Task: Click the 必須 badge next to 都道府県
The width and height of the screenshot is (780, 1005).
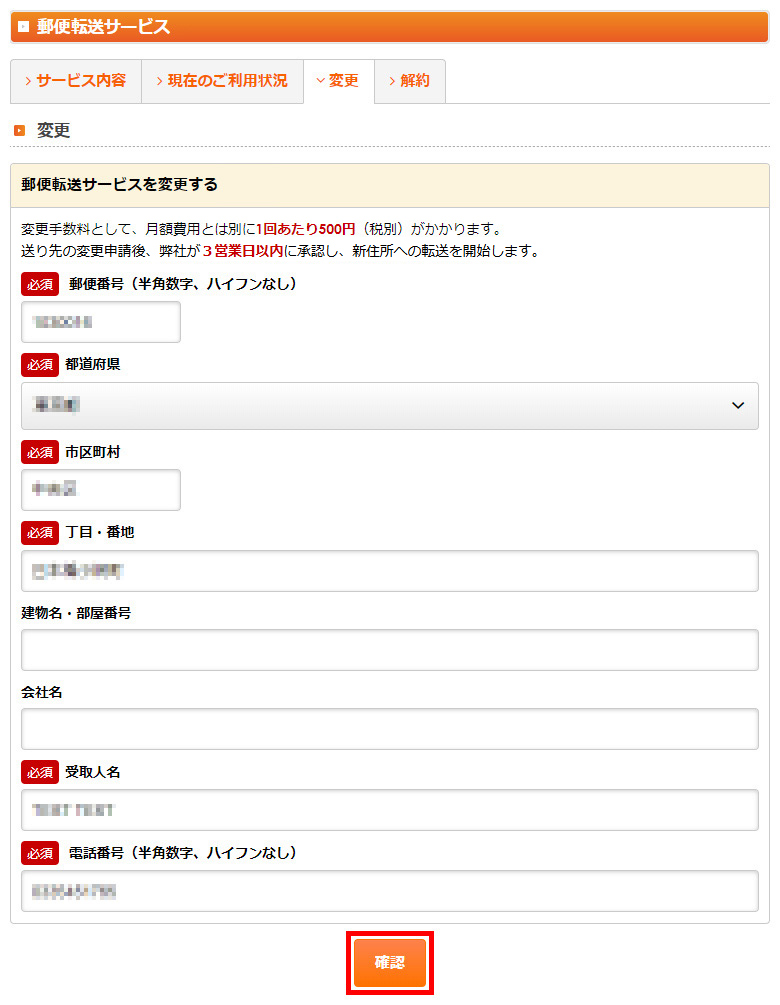Action: [40, 365]
